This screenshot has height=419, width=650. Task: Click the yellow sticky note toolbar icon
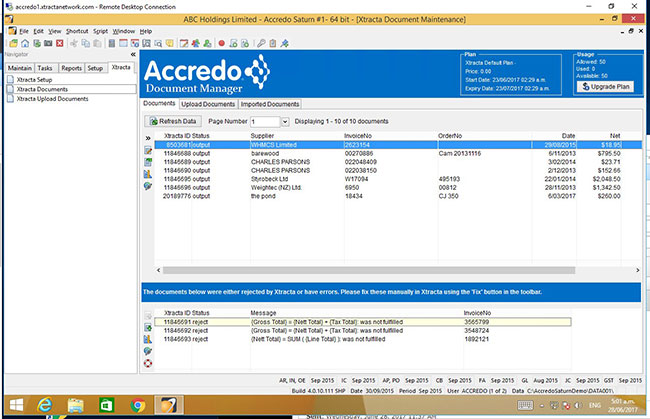click(170, 43)
